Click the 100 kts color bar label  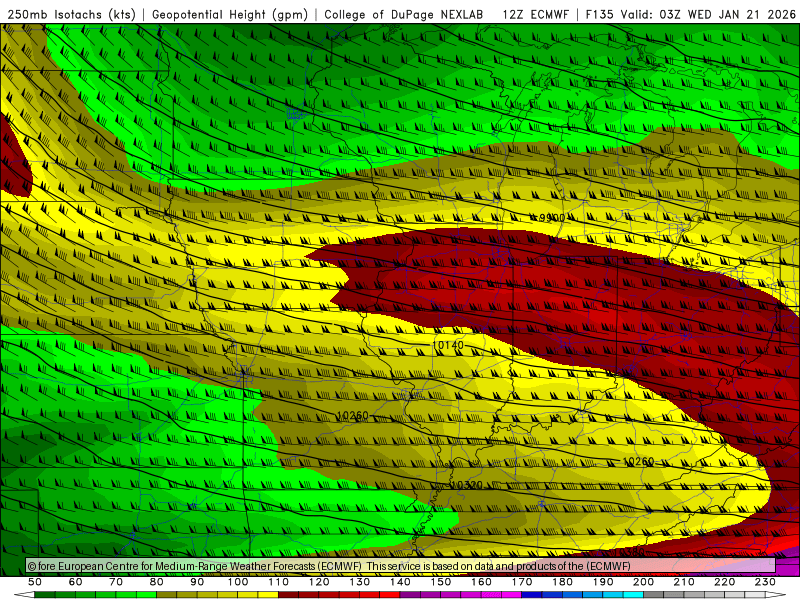coord(238,582)
